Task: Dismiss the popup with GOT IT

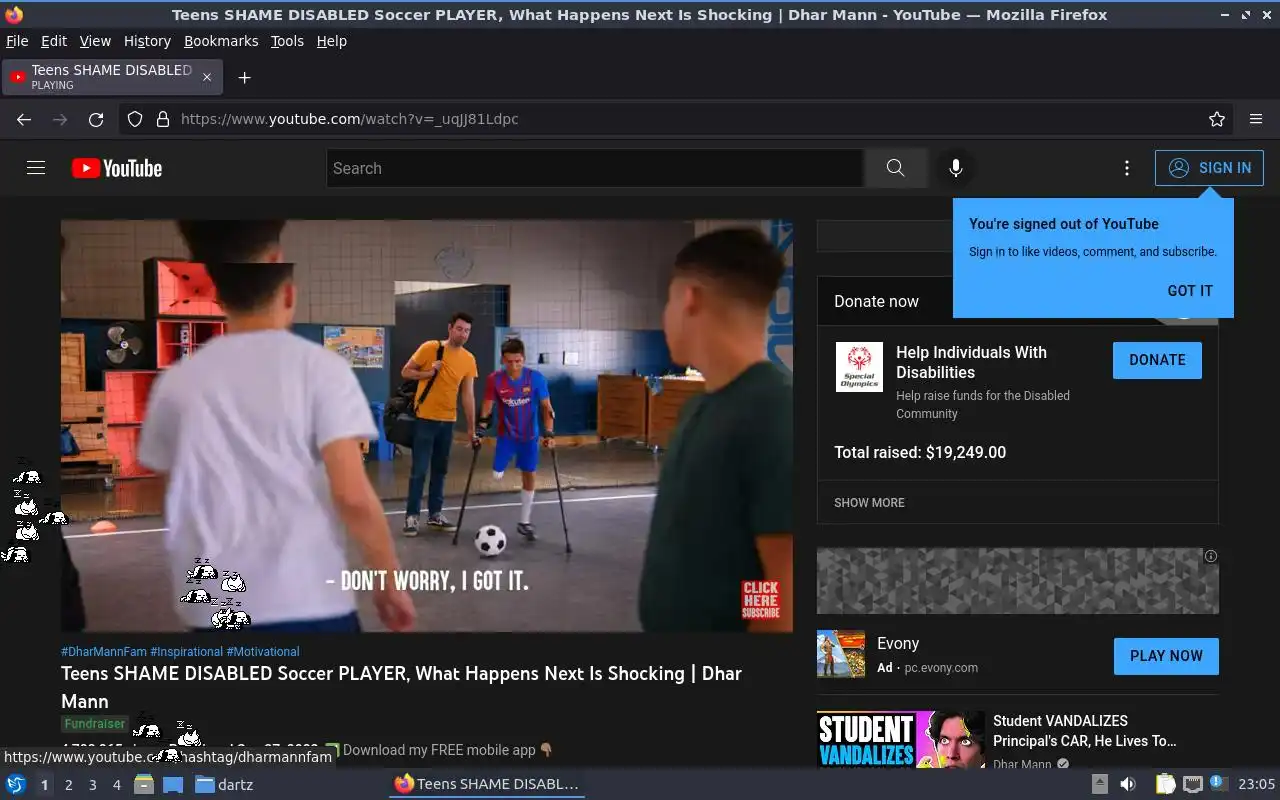Action: (x=1190, y=291)
